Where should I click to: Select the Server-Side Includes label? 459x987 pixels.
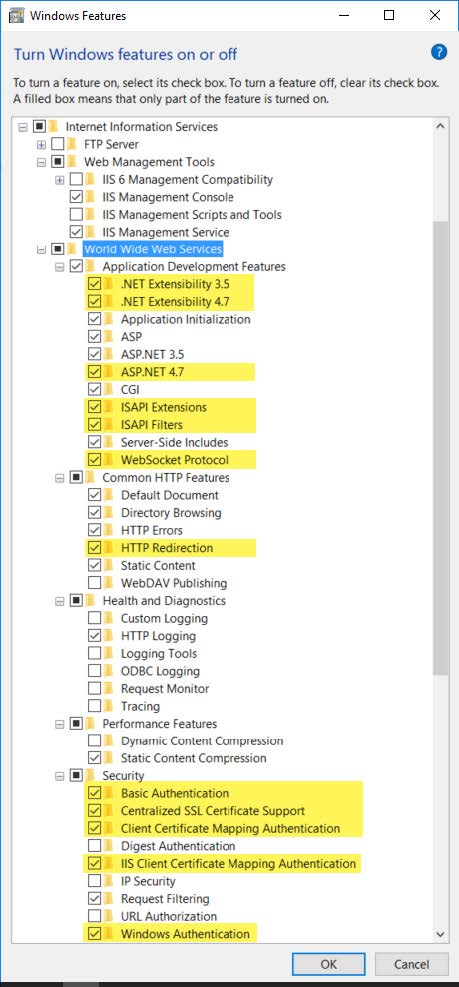click(174, 443)
